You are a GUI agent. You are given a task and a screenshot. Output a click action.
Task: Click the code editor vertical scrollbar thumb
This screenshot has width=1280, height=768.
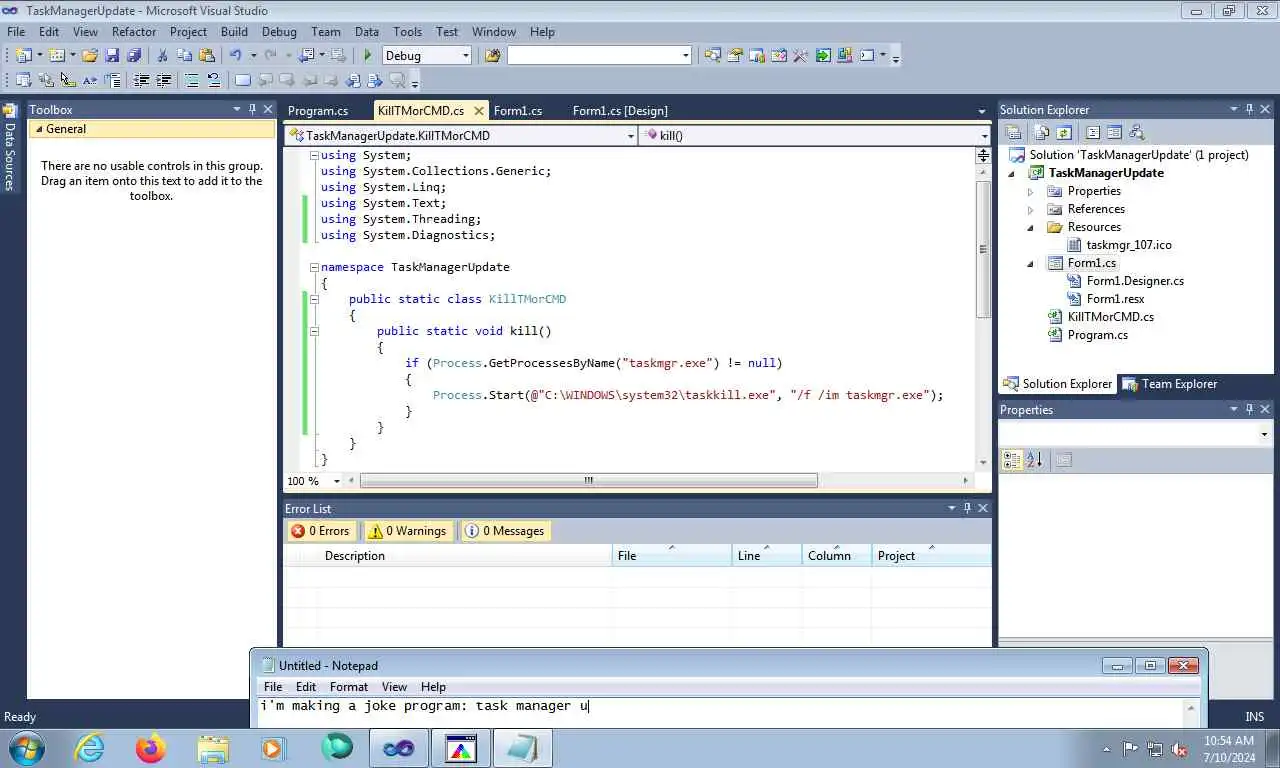pos(984,250)
